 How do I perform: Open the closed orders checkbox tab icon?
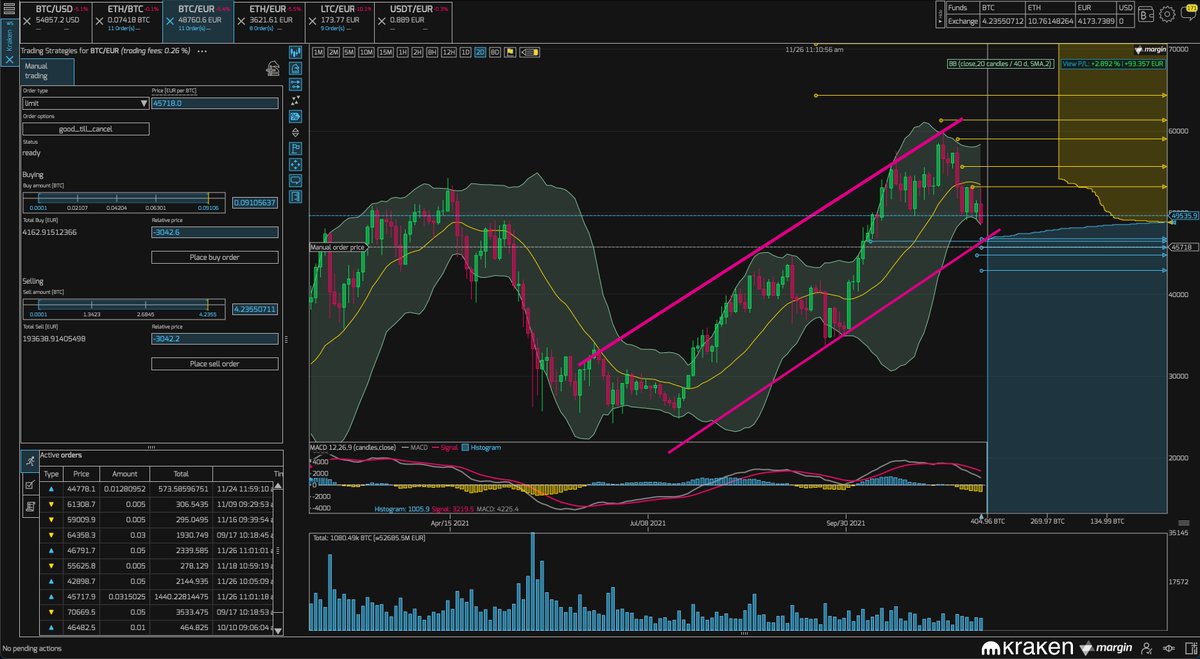tap(29, 485)
